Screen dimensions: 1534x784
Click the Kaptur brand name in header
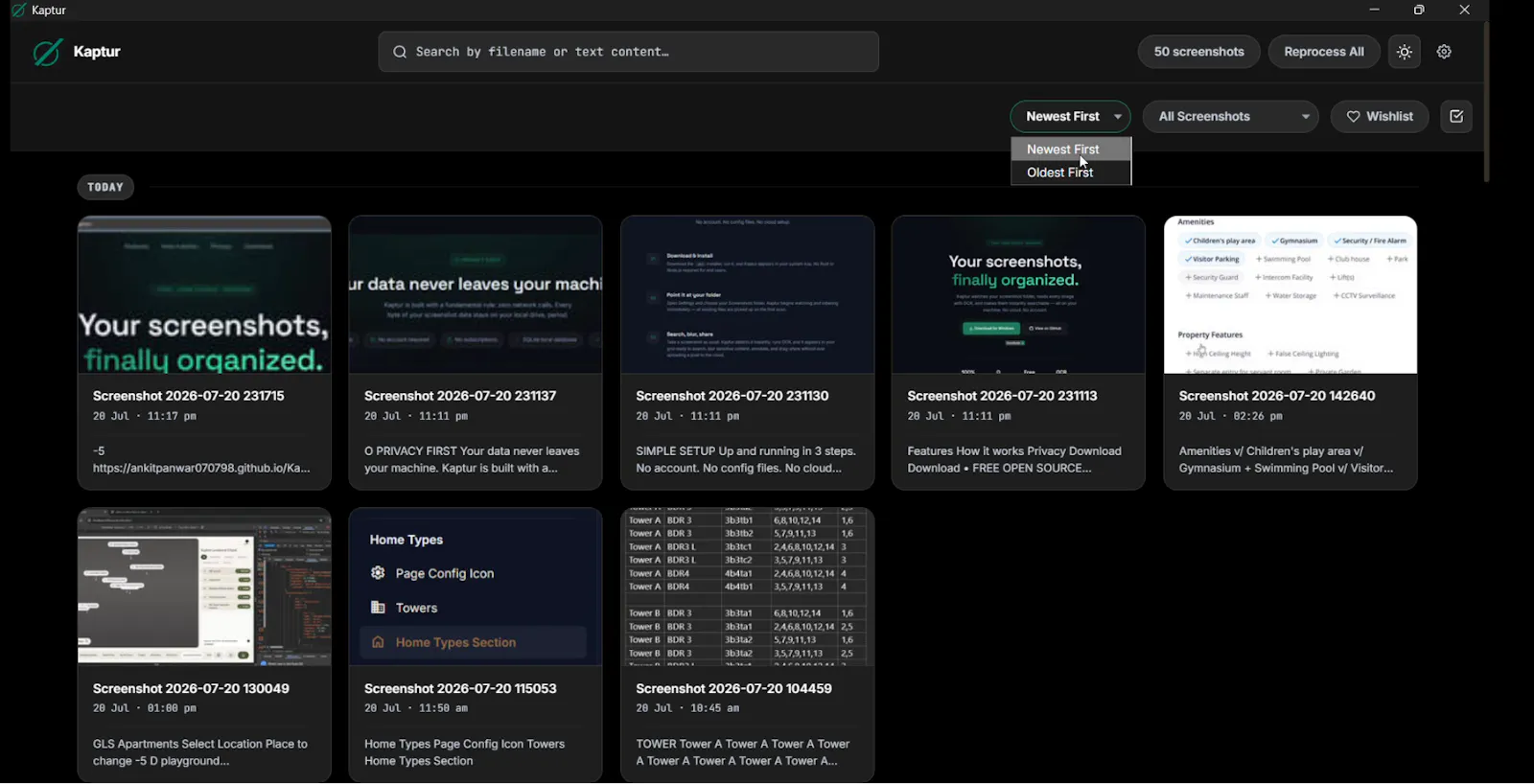(97, 52)
